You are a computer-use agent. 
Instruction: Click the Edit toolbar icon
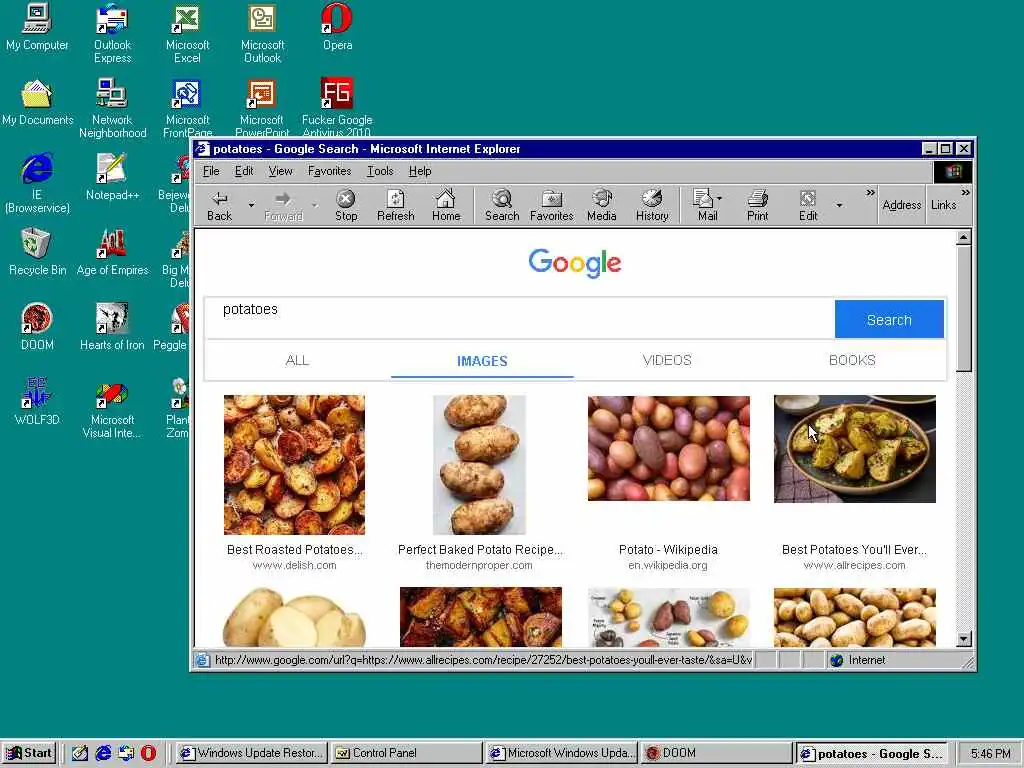[808, 206]
